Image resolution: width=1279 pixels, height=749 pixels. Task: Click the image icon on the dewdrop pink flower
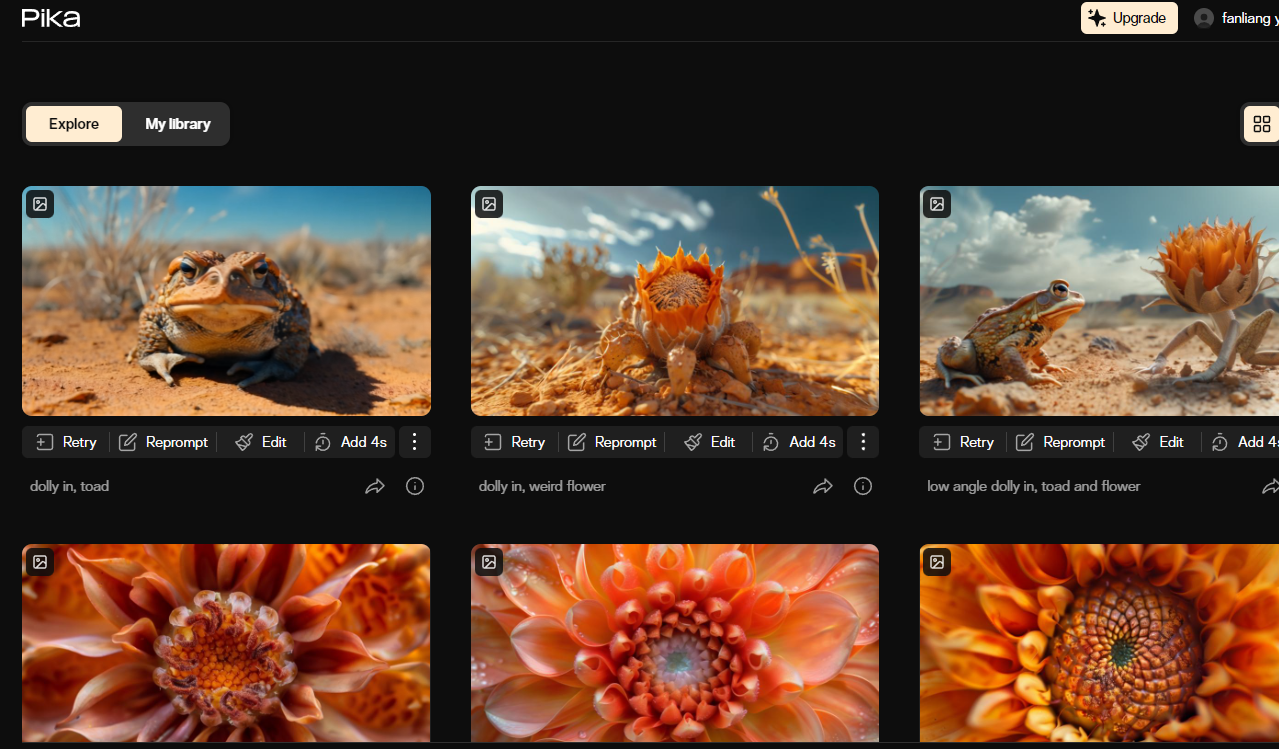(489, 562)
